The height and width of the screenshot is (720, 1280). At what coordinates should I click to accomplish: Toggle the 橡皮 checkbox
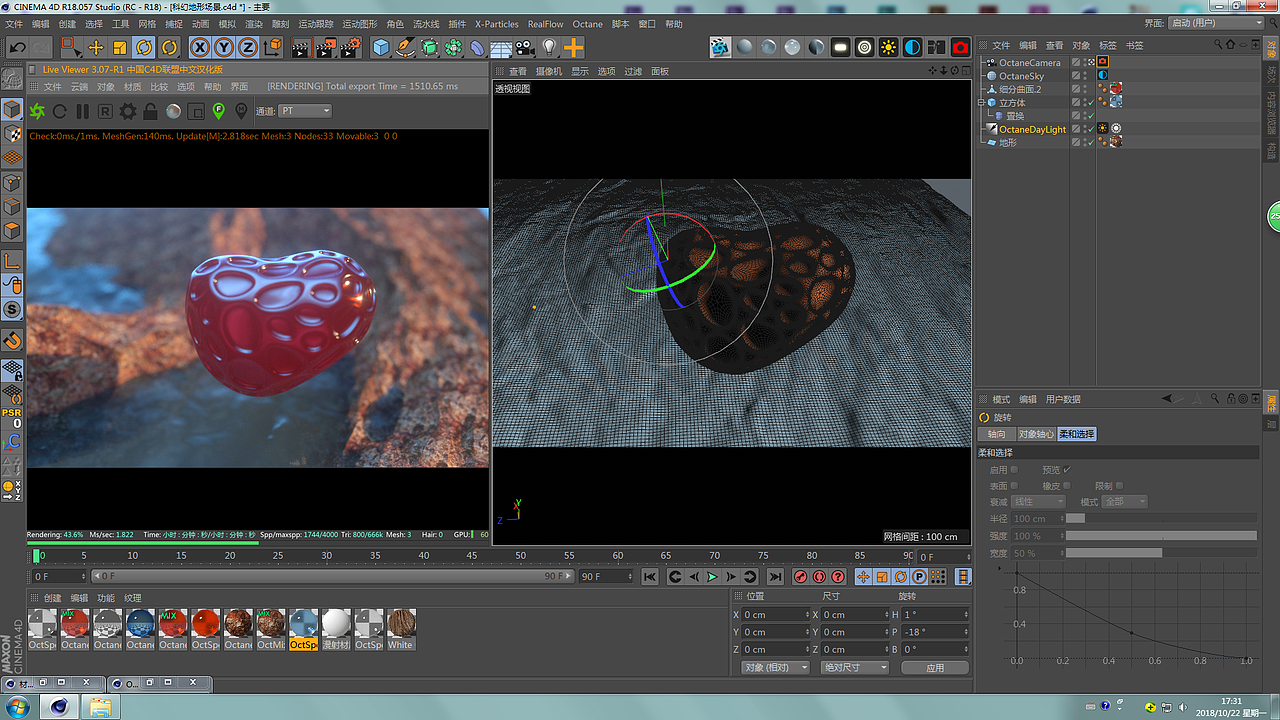pos(1067,485)
